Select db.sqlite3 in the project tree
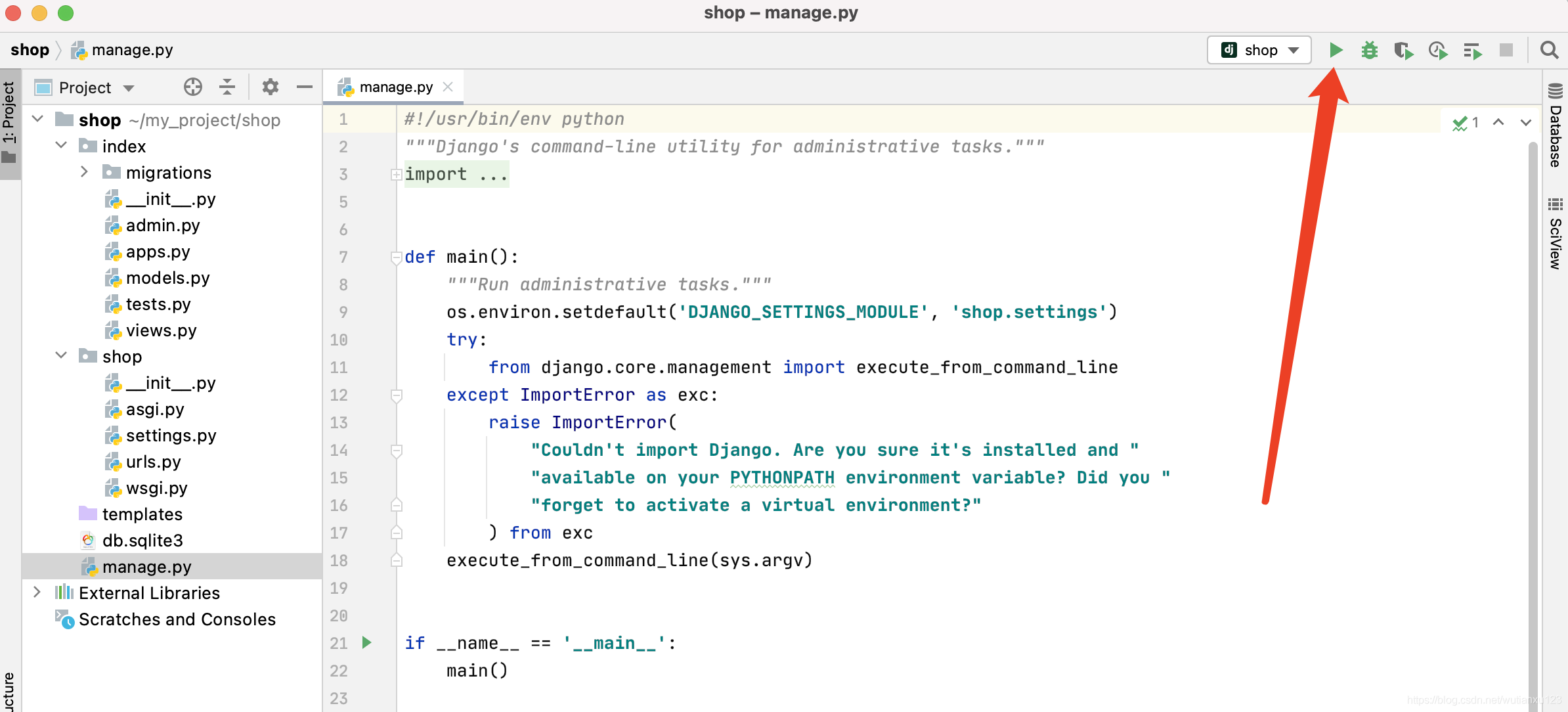 (142, 541)
